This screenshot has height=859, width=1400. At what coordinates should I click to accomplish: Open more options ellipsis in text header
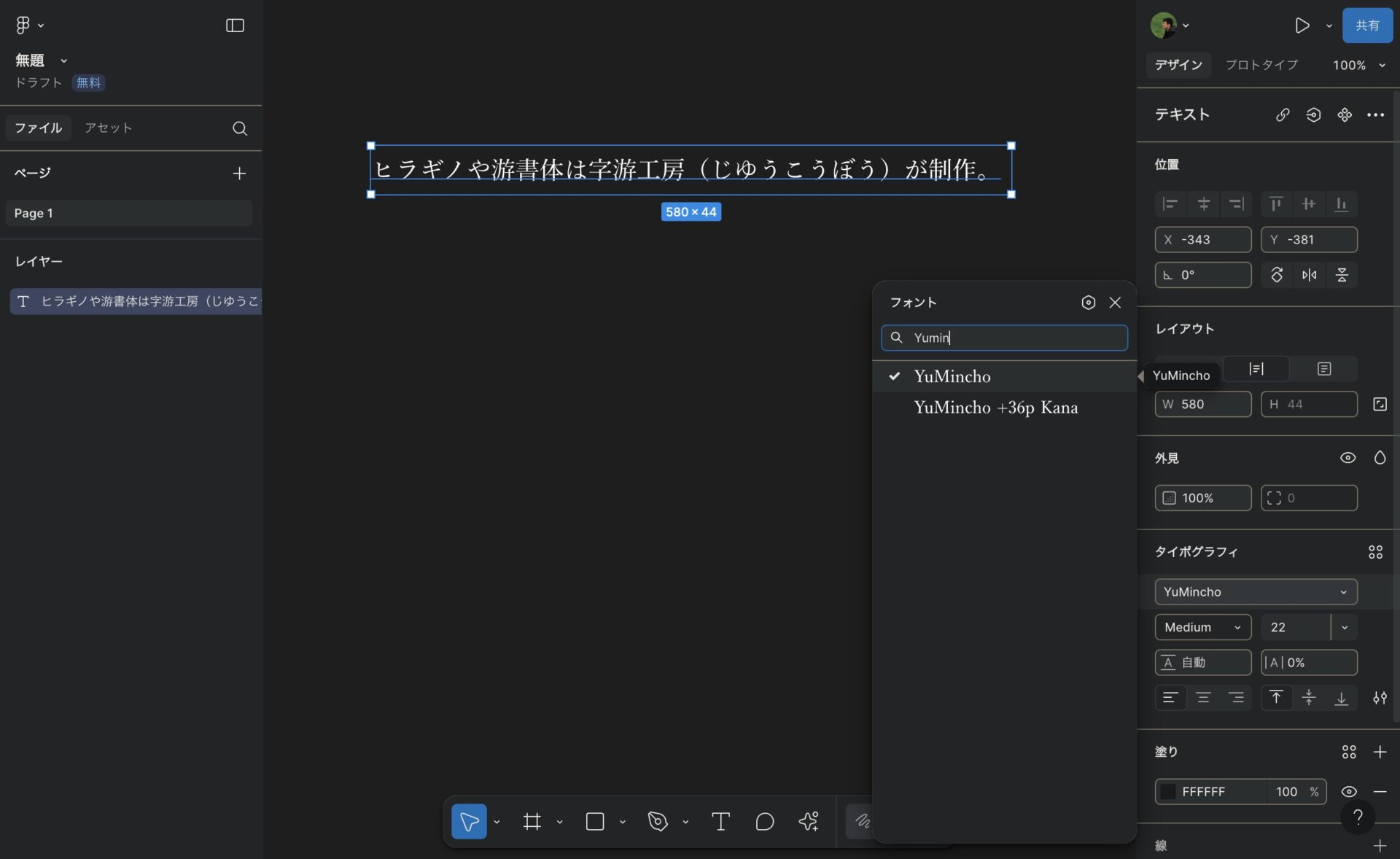coord(1375,114)
